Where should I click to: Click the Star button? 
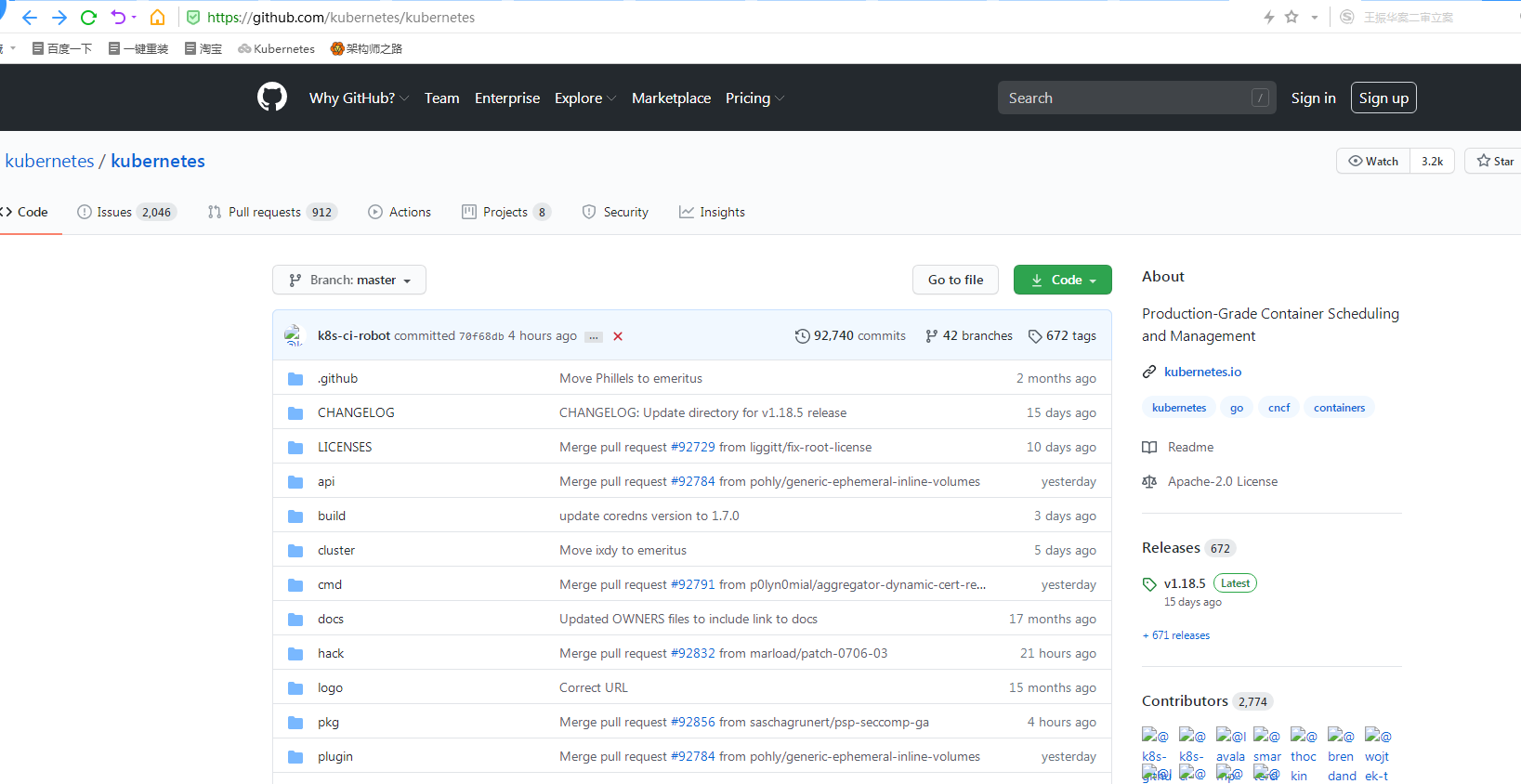(x=1494, y=161)
